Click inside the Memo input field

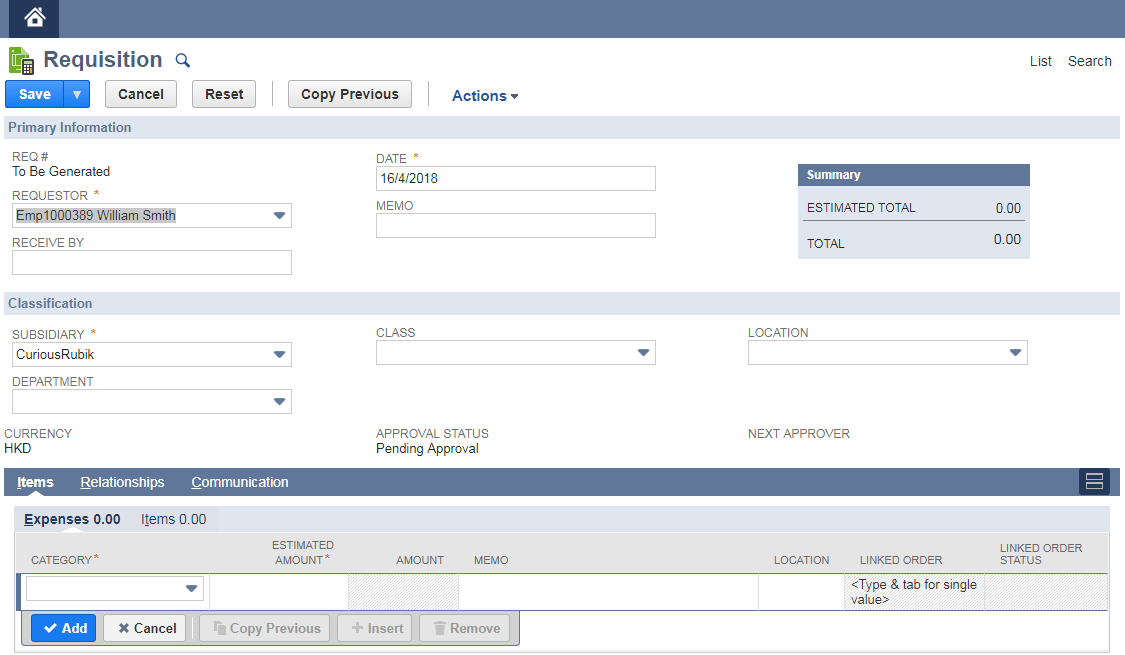click(515, 225)
